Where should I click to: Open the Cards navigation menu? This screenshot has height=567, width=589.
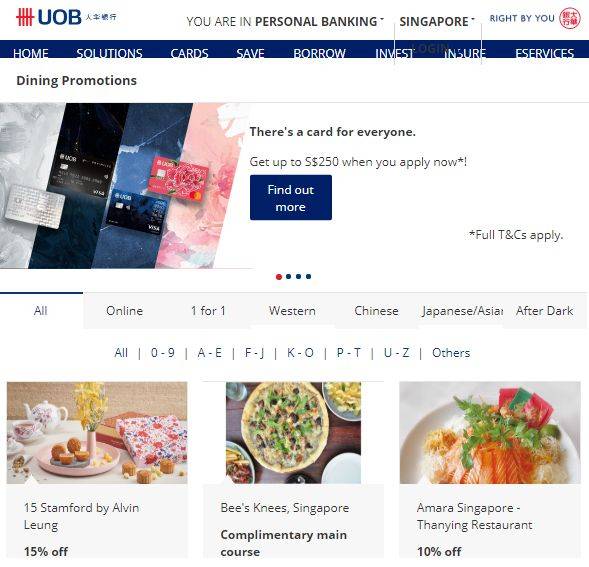189,53
